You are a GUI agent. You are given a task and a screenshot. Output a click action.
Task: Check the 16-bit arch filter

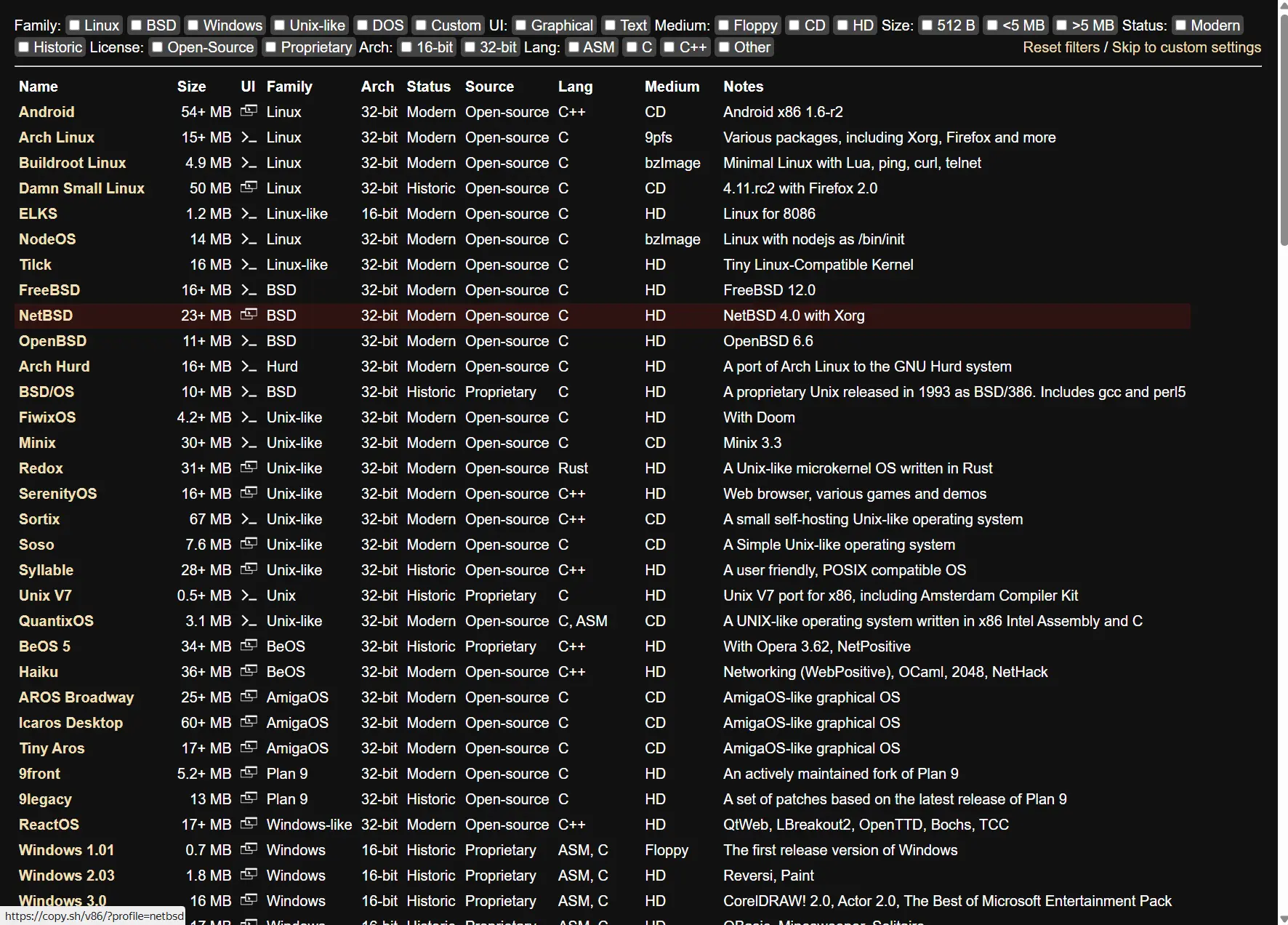(406, 47)
